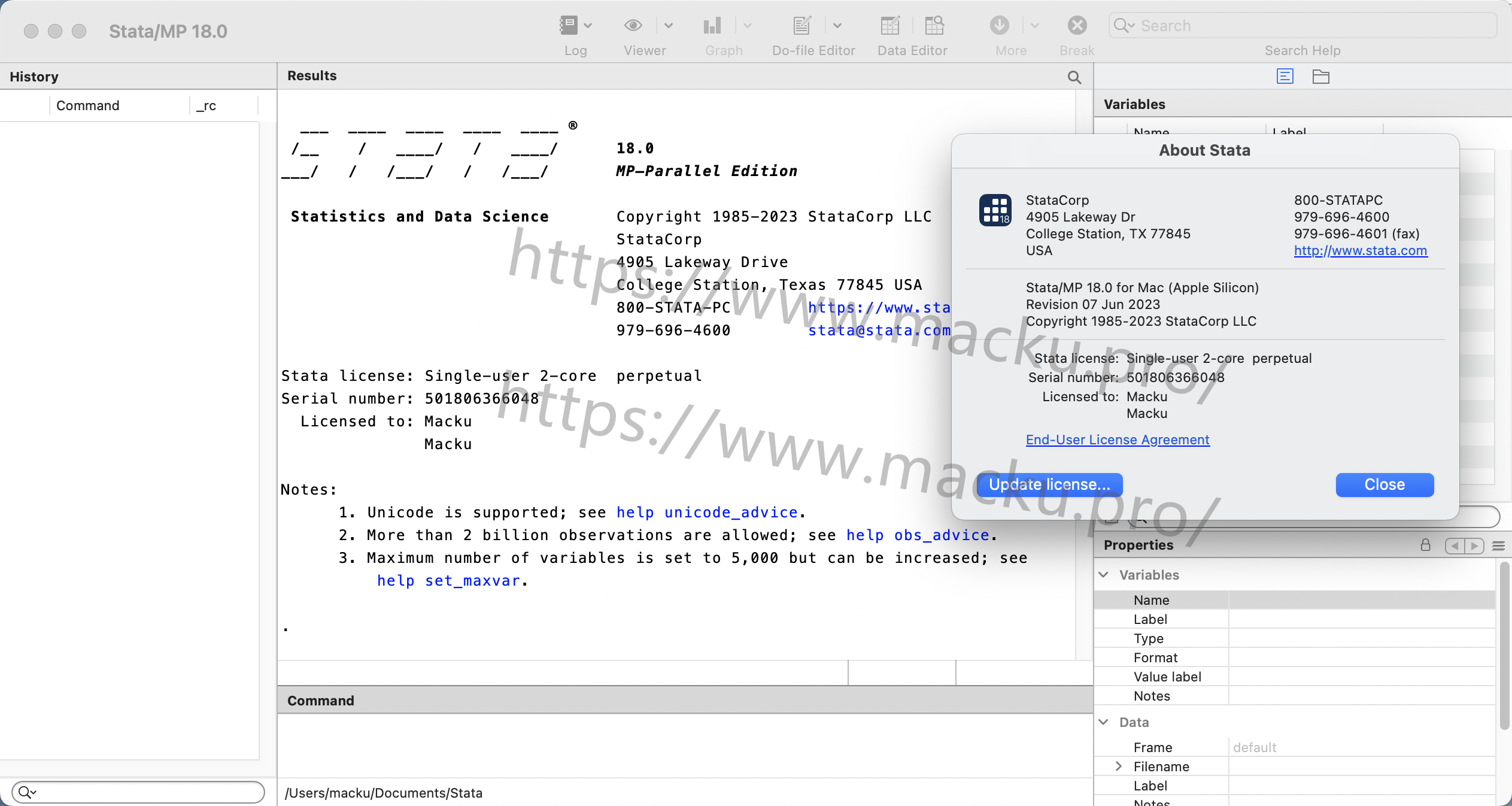This screenshot has height=806, width=1512.
Task: Open History filter magnifier options
Action: point(27,792)
